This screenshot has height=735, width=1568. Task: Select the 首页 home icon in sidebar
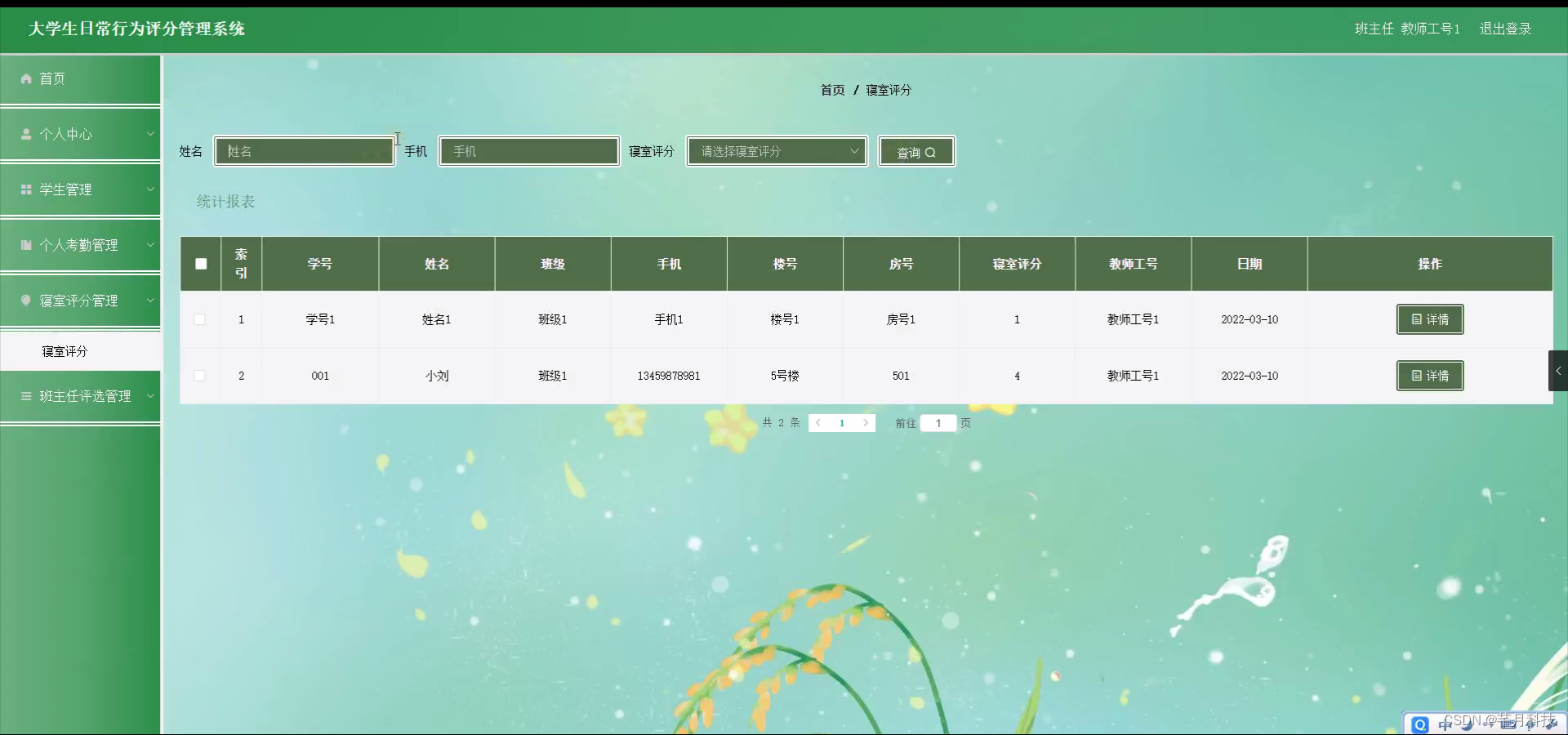tap(27, 78)
